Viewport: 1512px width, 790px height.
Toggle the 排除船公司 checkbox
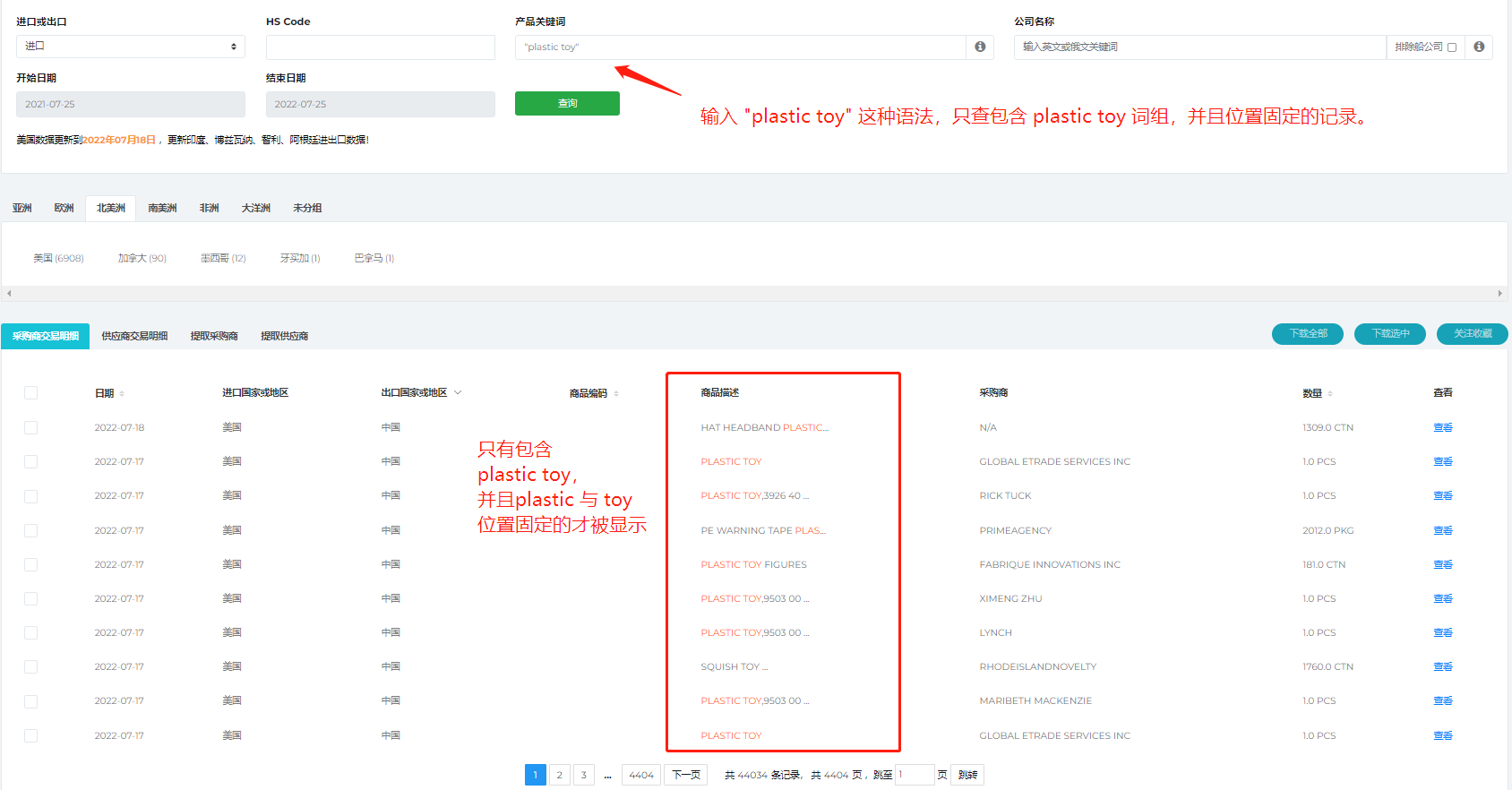tap(1452, 47)
